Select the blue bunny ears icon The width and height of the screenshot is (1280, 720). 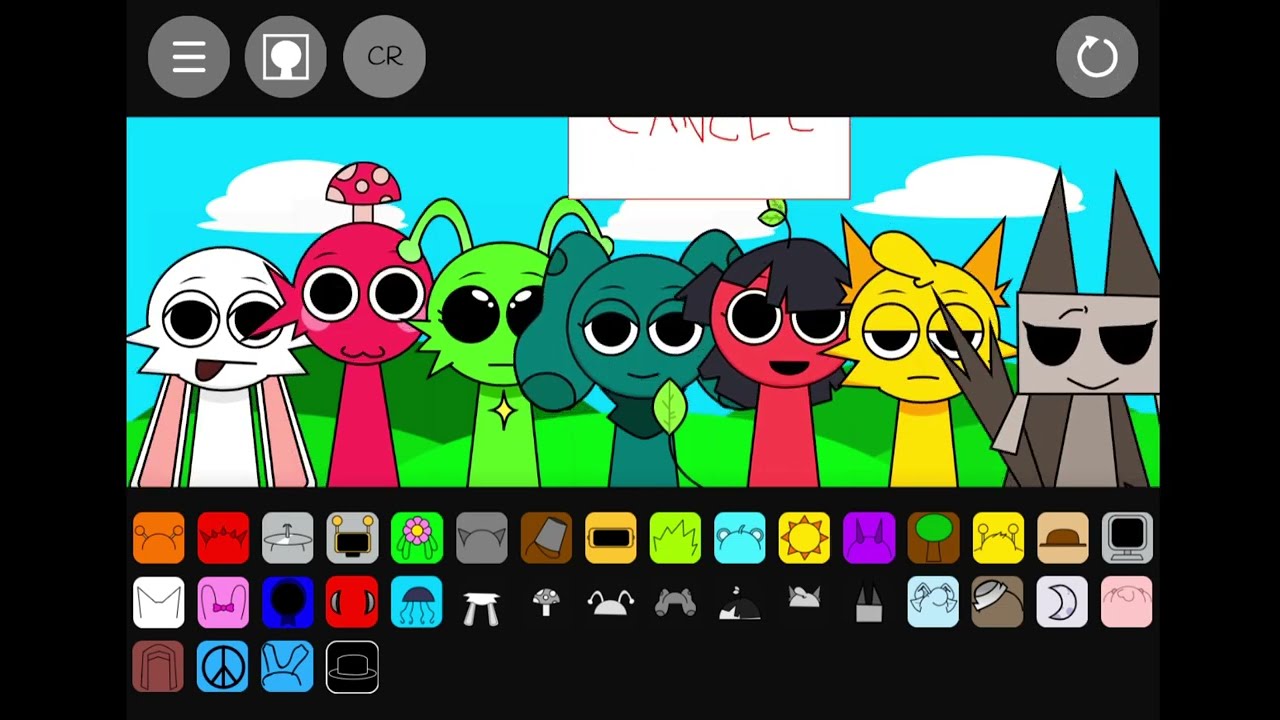click(288, 667)
